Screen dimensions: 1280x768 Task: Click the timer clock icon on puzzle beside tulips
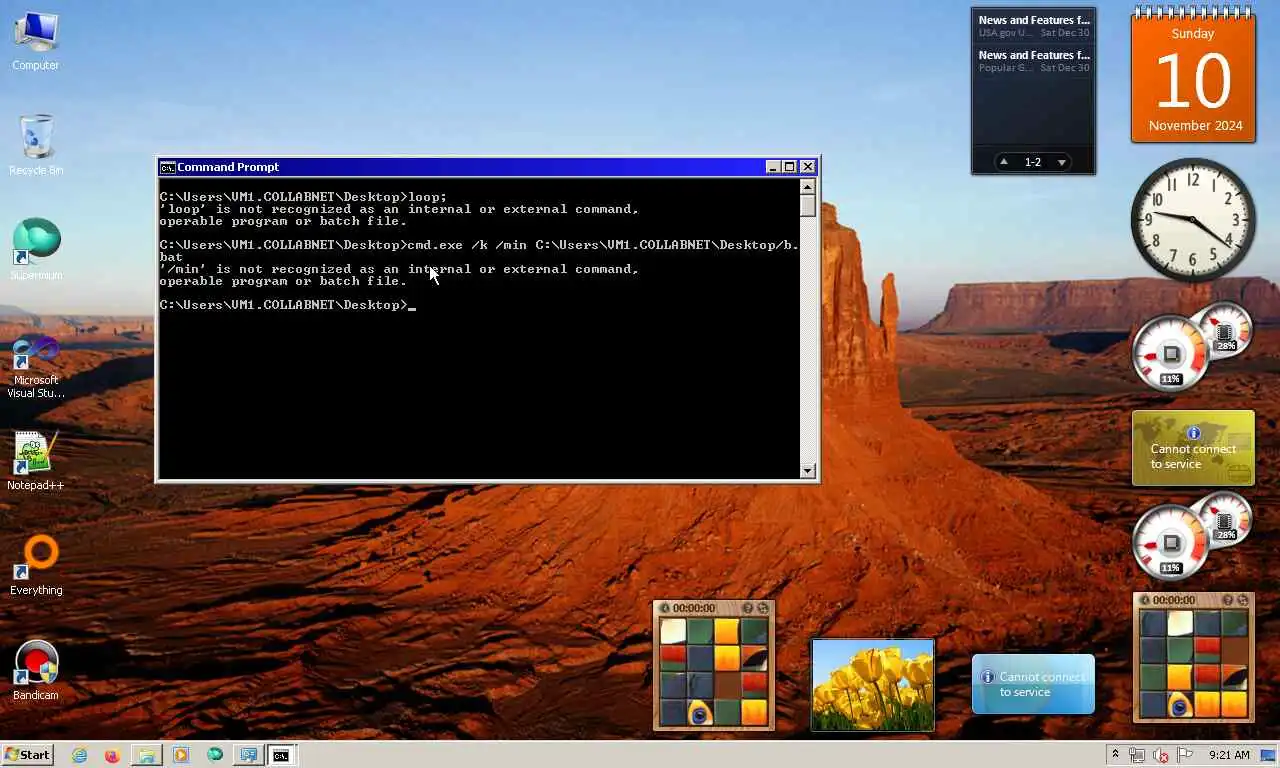664,608
